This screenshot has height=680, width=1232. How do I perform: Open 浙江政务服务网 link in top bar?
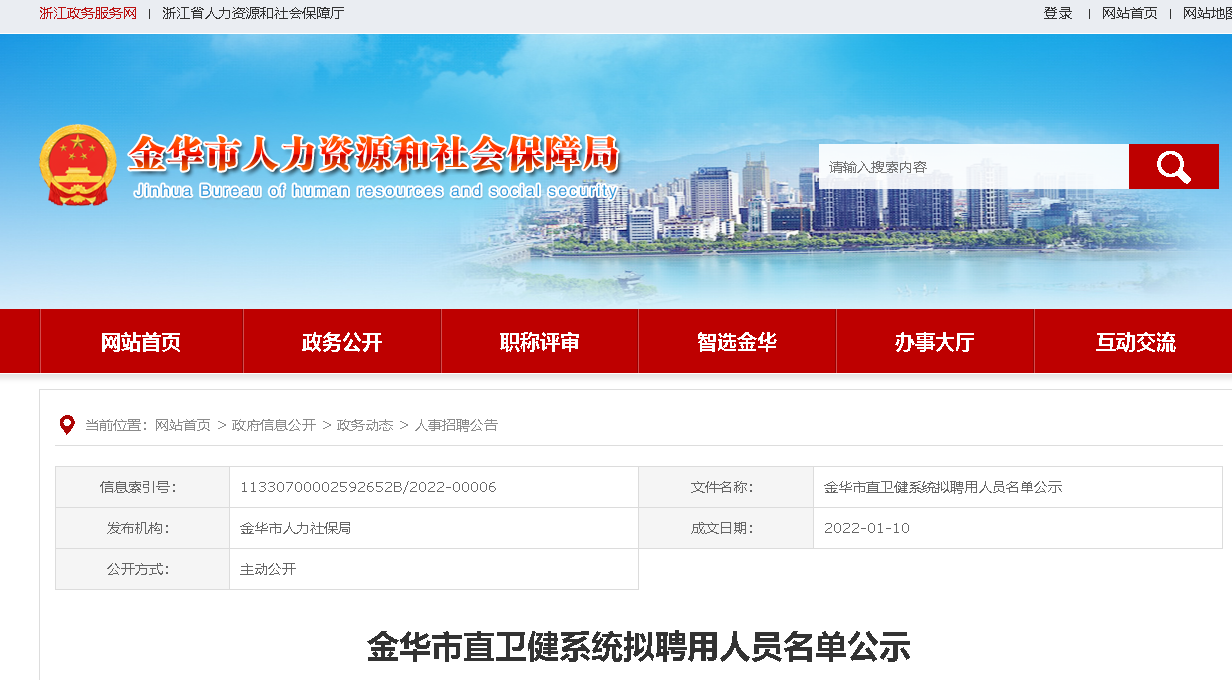[88, 13]
